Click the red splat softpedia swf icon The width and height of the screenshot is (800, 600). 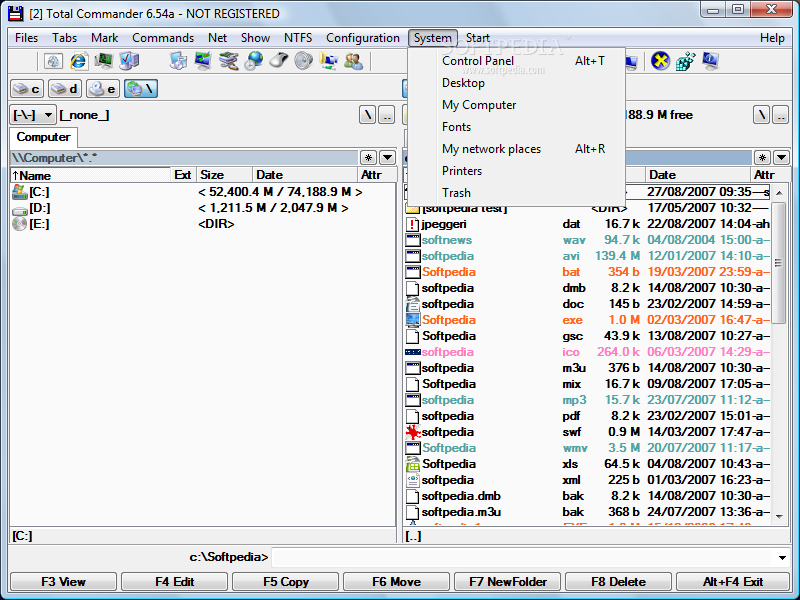click(412, 432)
